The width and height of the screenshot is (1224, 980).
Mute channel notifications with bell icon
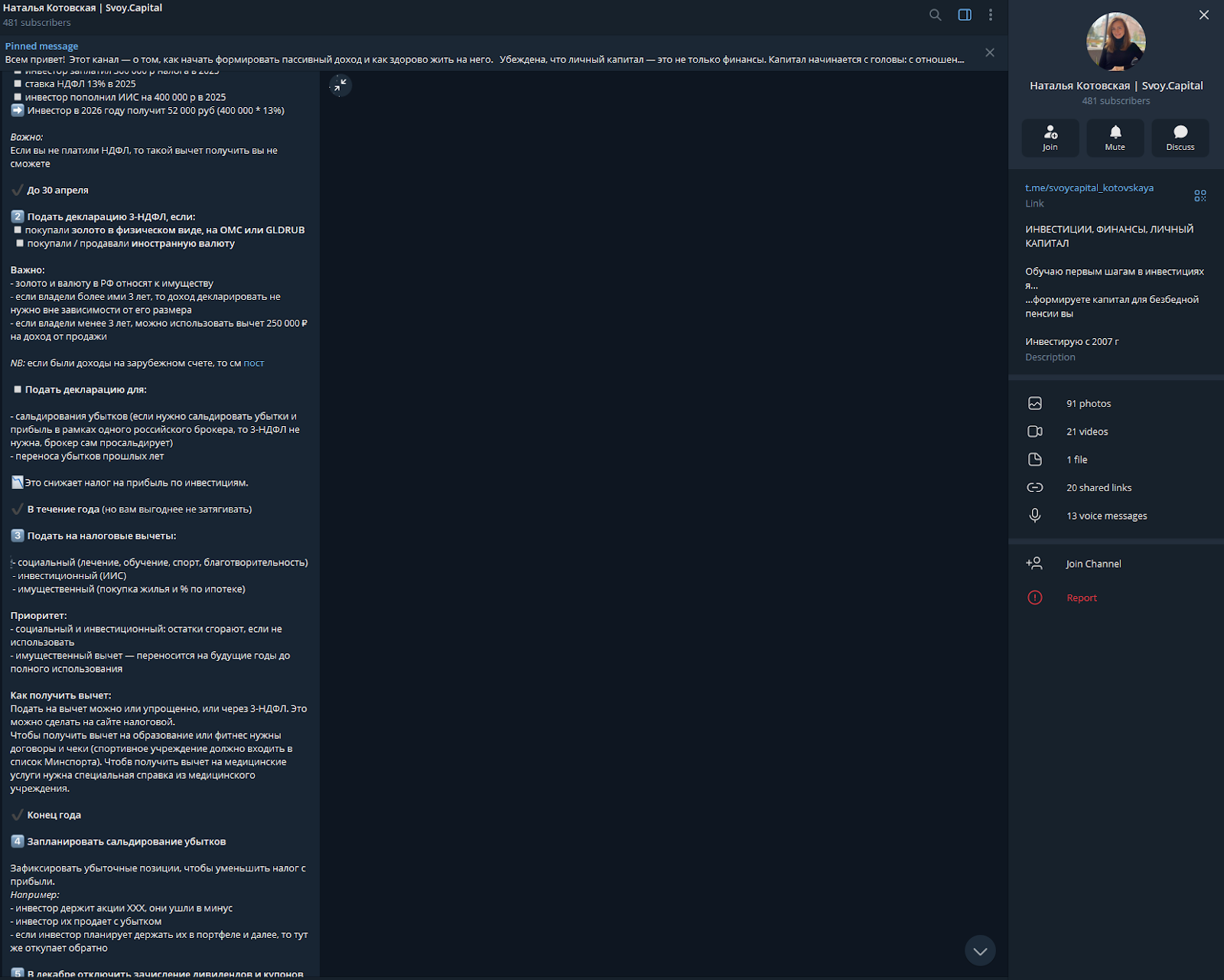(1115, 138)
